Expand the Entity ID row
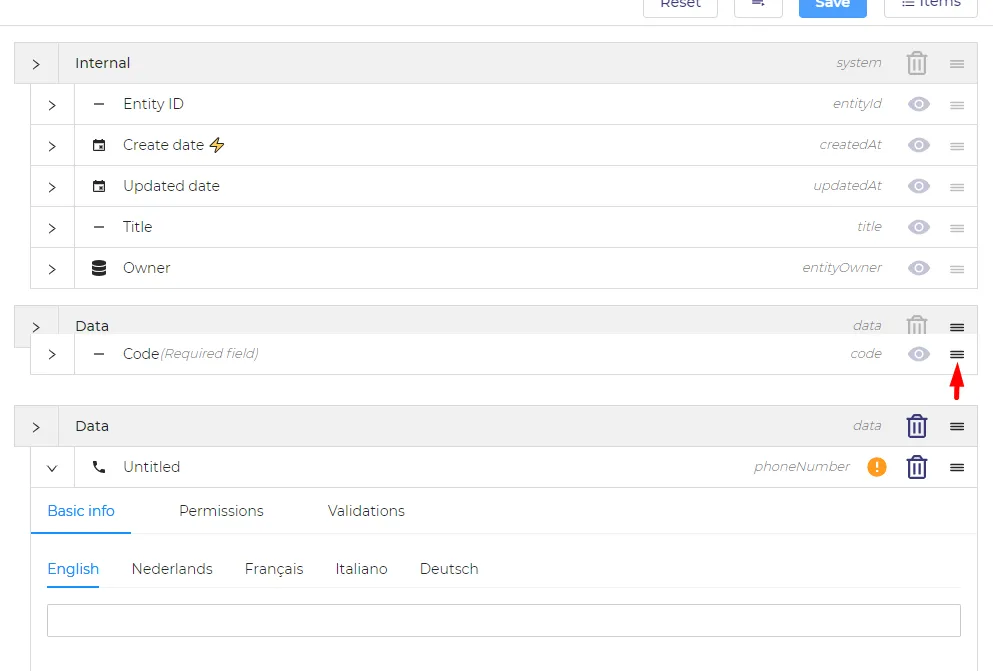This screenshot has width=993, height=671. tap(52, 105)
